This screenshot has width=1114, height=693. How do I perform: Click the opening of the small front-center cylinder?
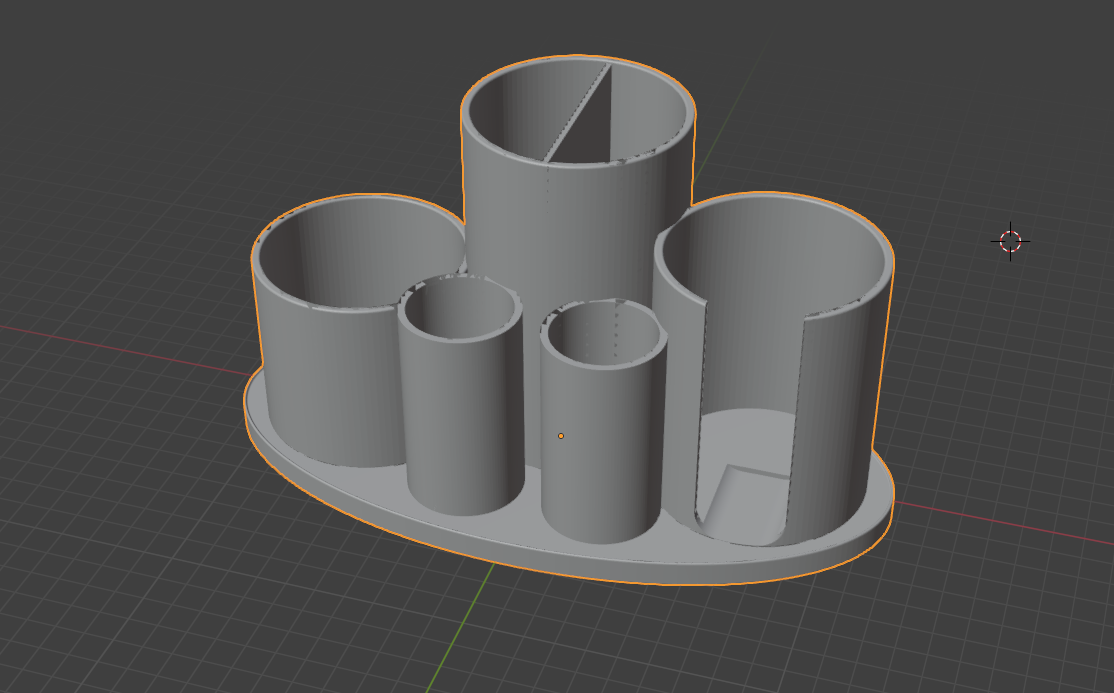click(x=604, y=333)
